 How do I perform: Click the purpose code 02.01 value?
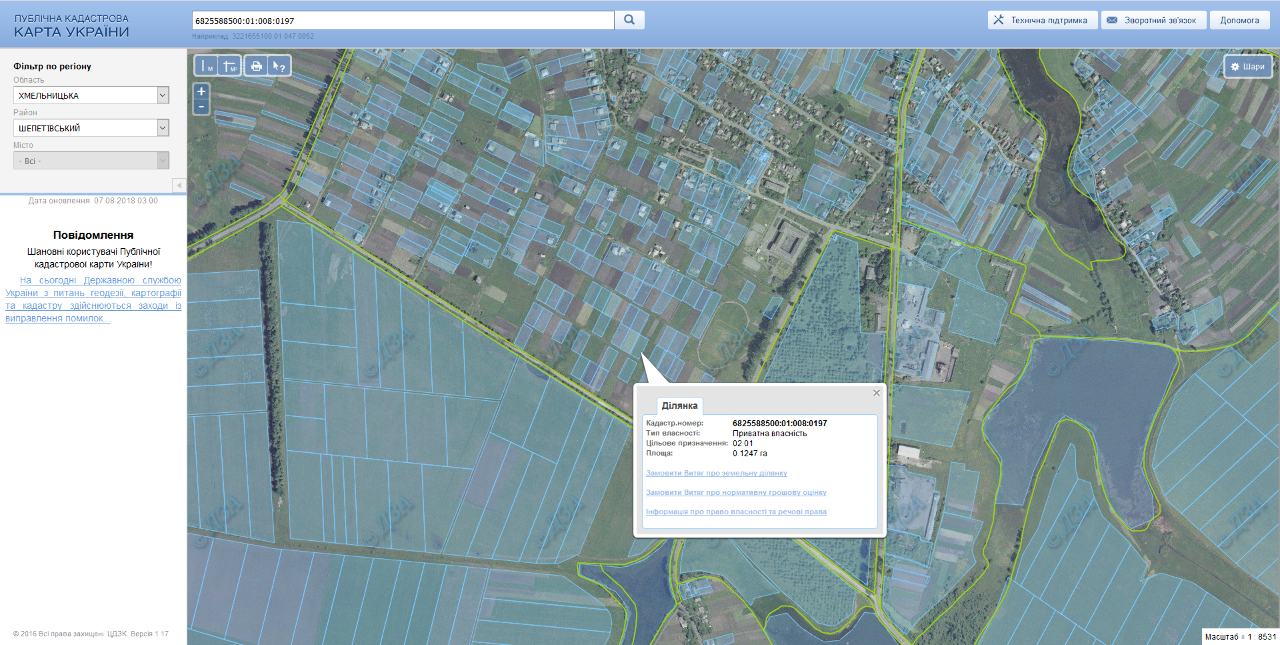click(x=742, y=443)
